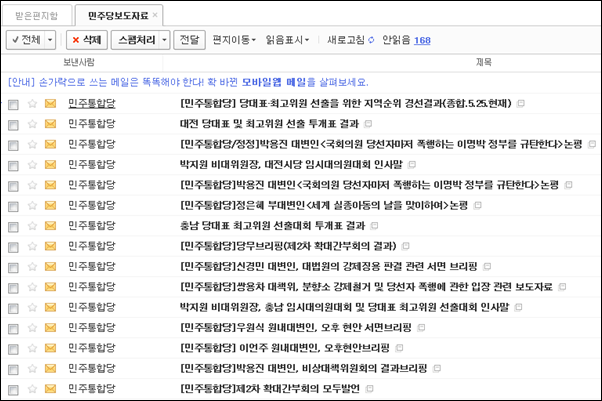Tick checkbox for 대전시당 임시대의원대회 인사말 mail
This screenshot has width=602, height=401.
click(13, 166)
